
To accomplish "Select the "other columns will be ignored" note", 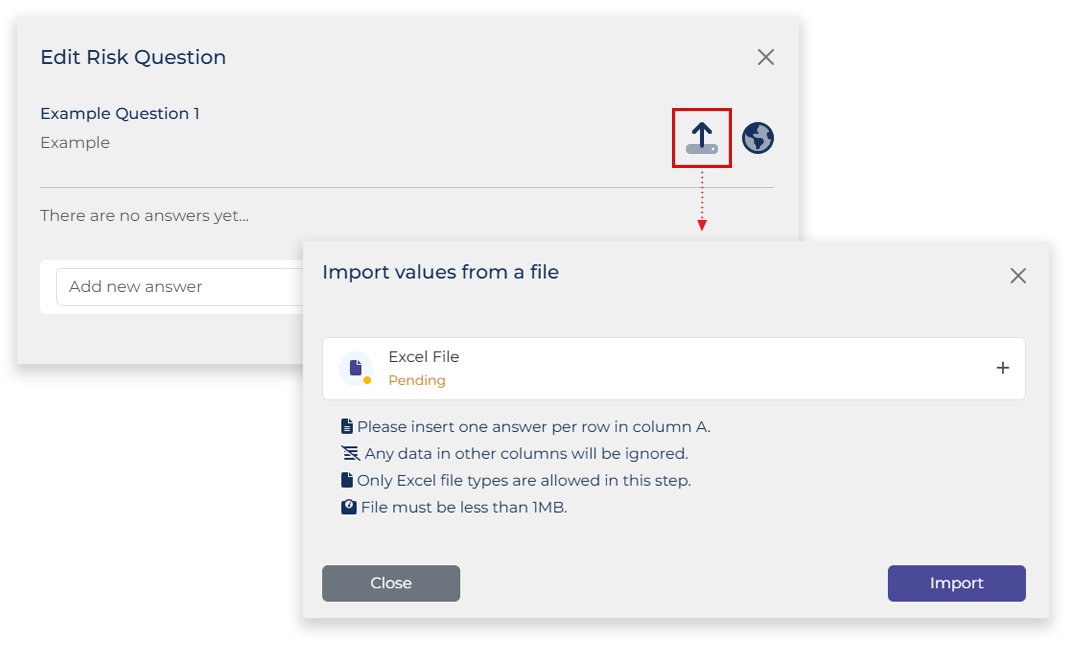I will [x=526, y=454].
